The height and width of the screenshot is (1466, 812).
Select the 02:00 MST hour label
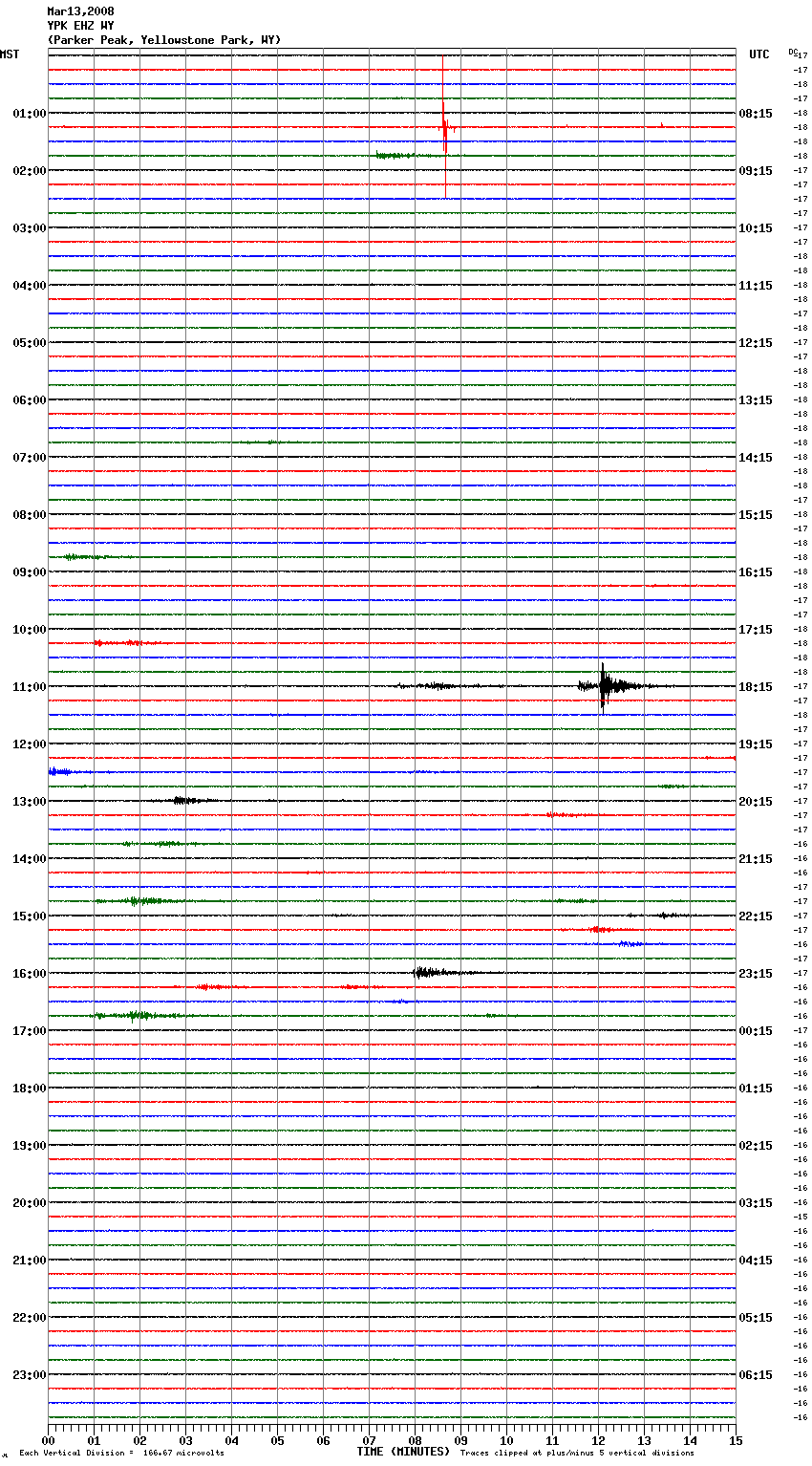tap(30, 171)
